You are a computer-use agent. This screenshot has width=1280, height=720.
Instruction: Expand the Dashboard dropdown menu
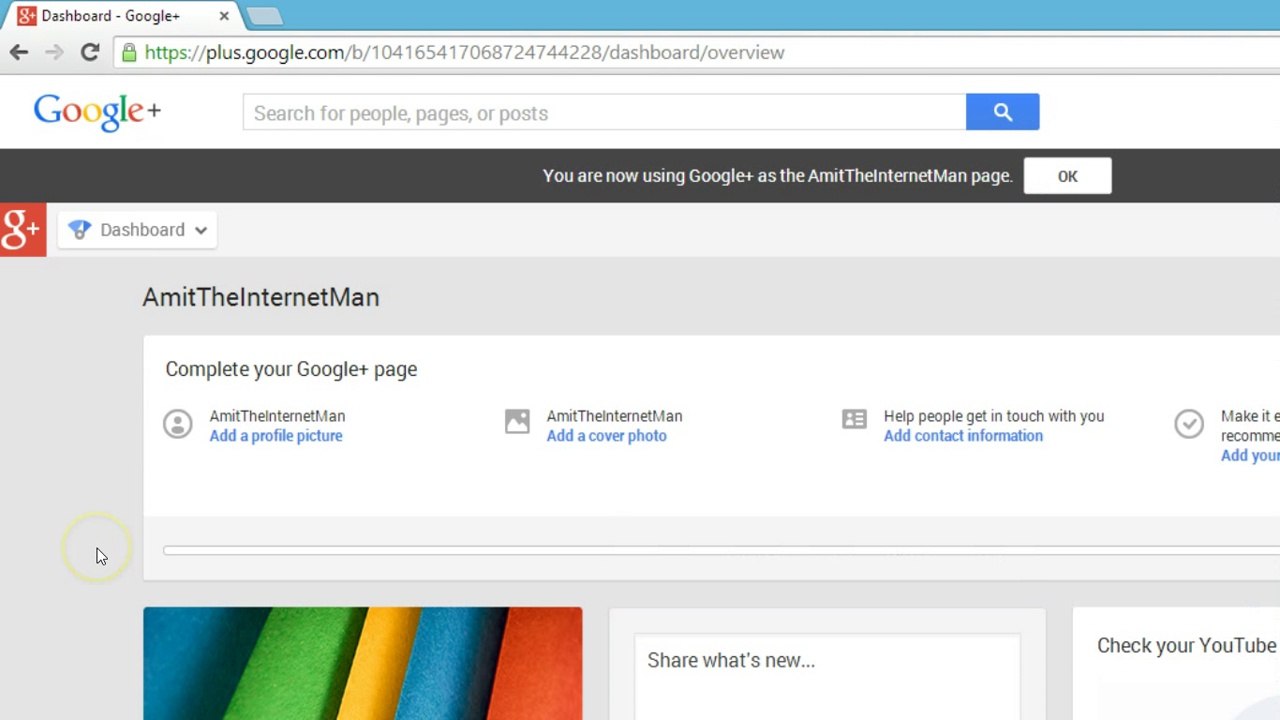point(138,230)
